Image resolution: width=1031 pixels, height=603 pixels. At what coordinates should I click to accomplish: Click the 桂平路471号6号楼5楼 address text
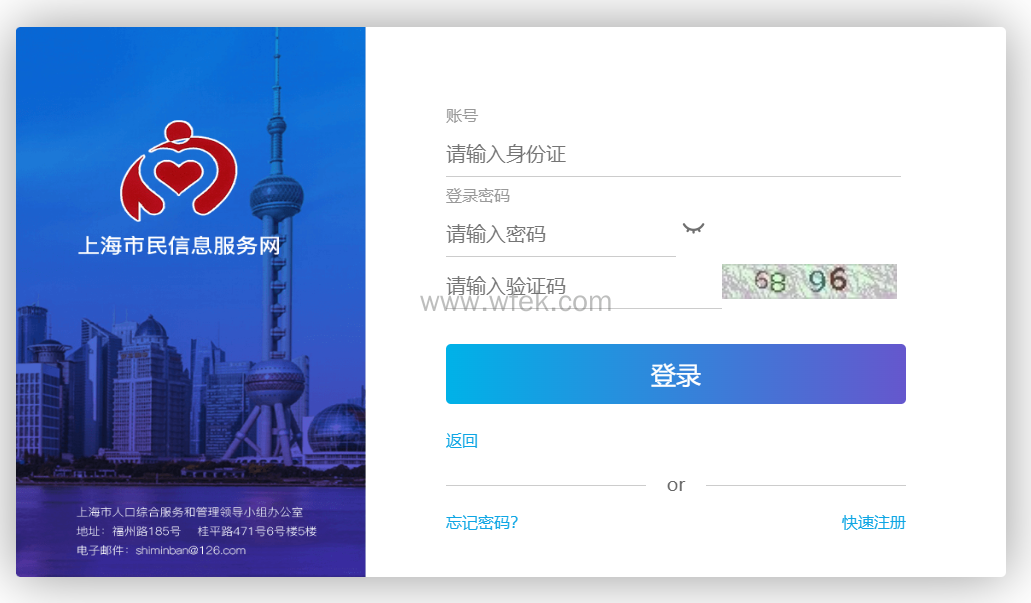click(x=257, y=531)
